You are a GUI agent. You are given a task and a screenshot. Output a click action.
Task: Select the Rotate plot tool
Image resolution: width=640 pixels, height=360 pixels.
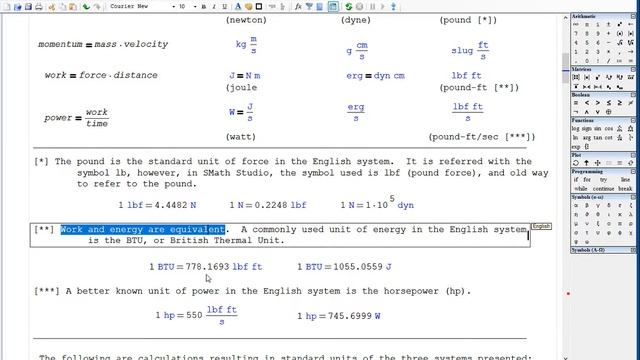click(576, 163)
